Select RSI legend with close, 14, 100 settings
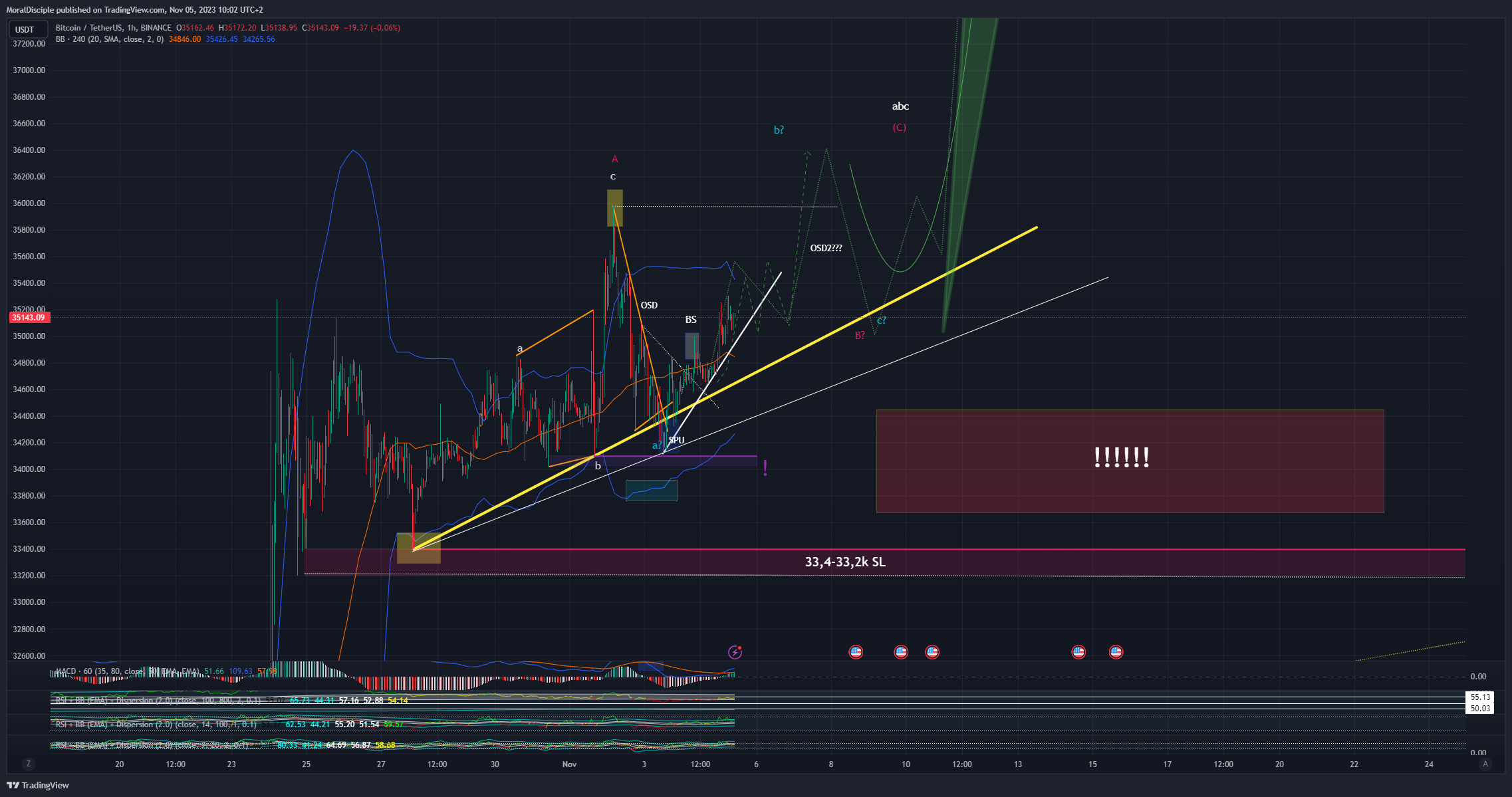 tap(155, 725)
